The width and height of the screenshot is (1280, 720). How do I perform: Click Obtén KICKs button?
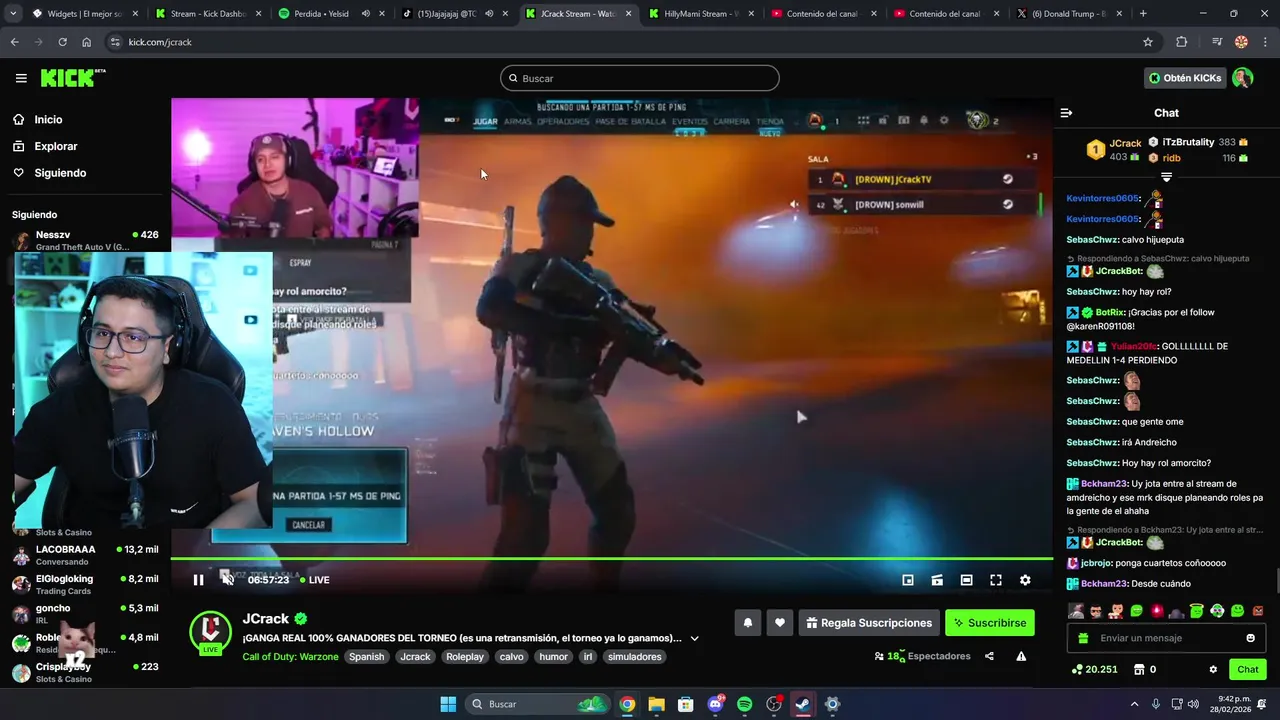coord(1185,78)
